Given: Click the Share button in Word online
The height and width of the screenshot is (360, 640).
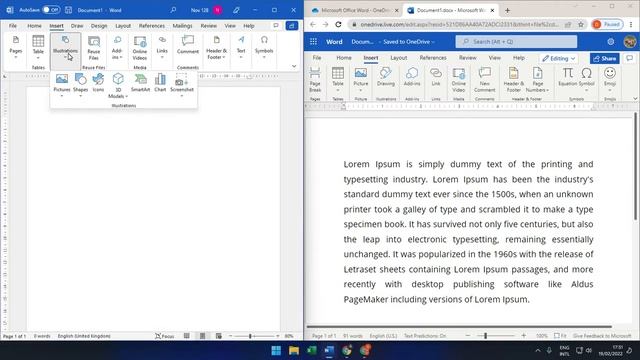Looking at the screenshot, I should (x=604, y=58).
